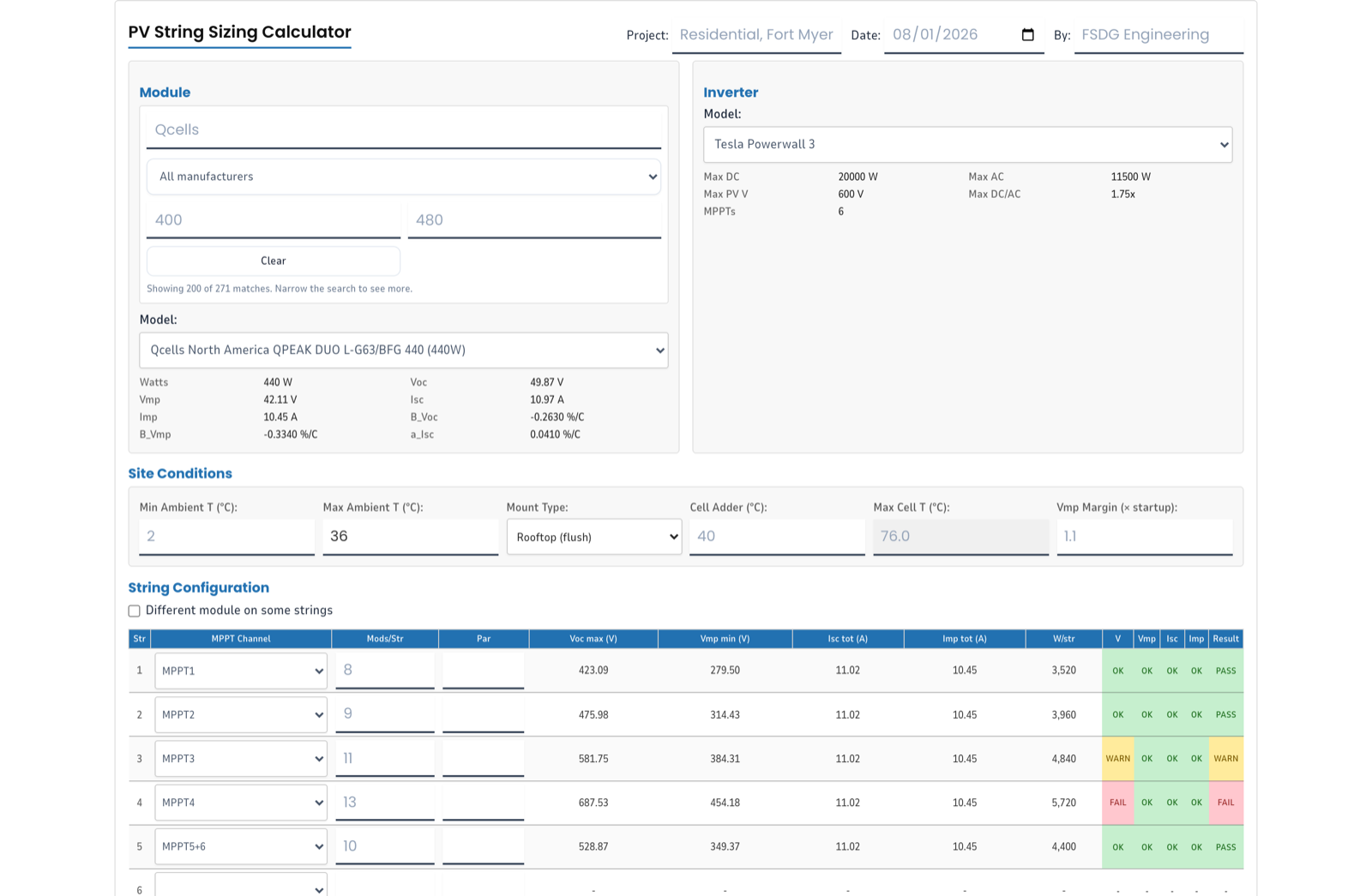Image resolution: width=1372 pixels, height=896 pixels.
Task: Open MPPT4 channel dropdown in string 4
Action: click(241, 803)
